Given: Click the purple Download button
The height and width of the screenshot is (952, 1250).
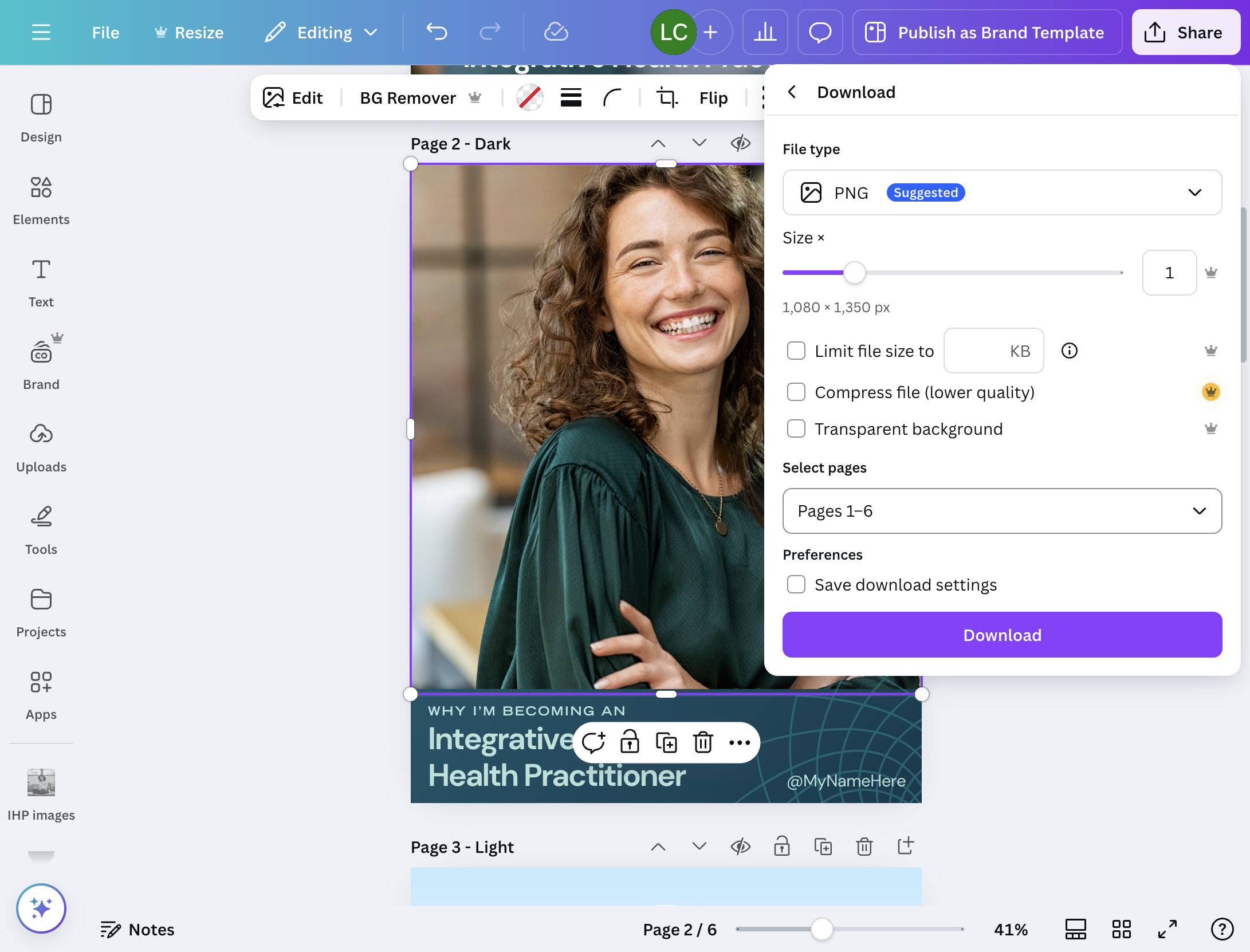Looking at the screenshot, I should [x=1002, y=635].
